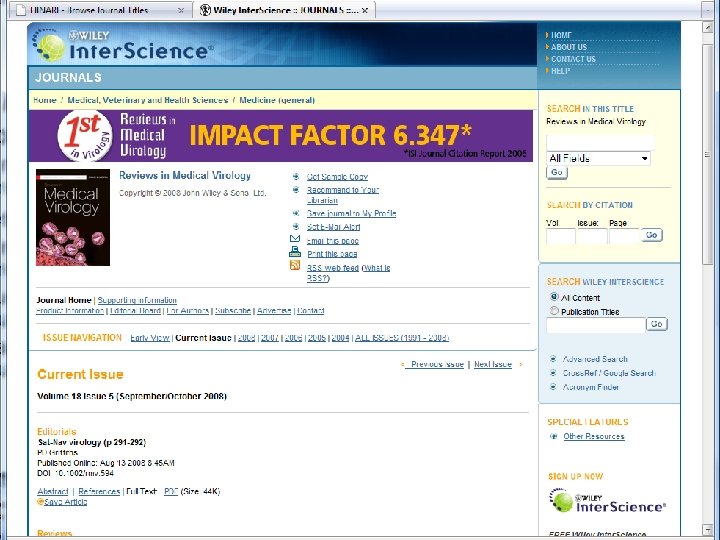Close the HINARI browser tab
The height and width of the screenshot is (540, 720).
pyautogui.click(x=181, y=10)
